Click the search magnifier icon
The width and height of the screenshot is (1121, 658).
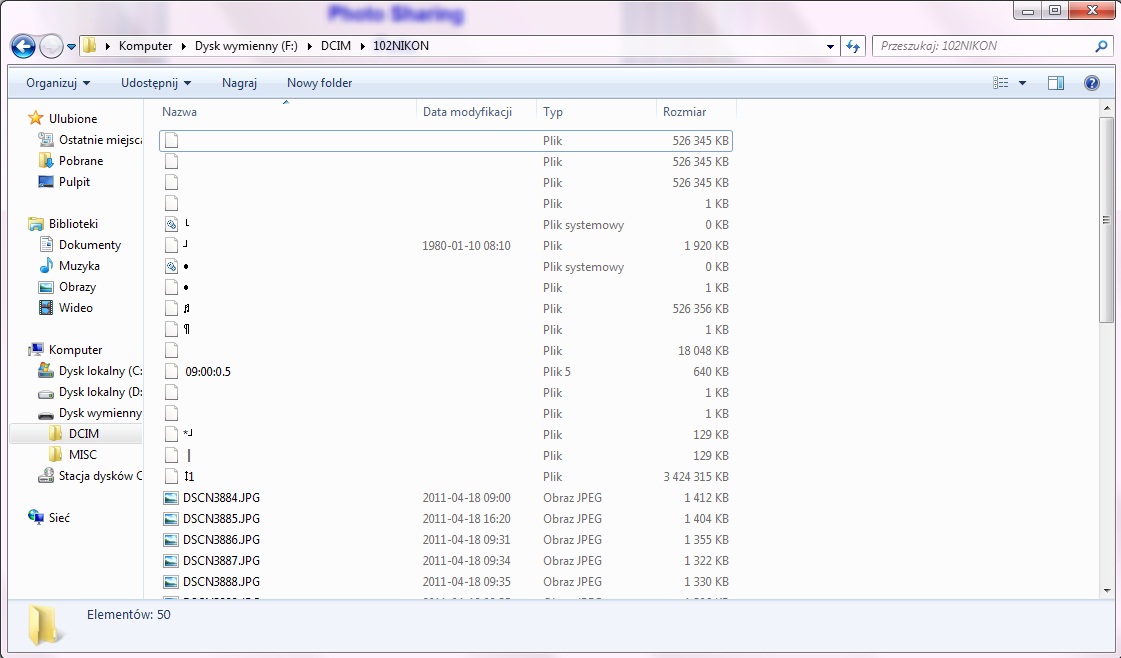click(x=1102, y=46)
